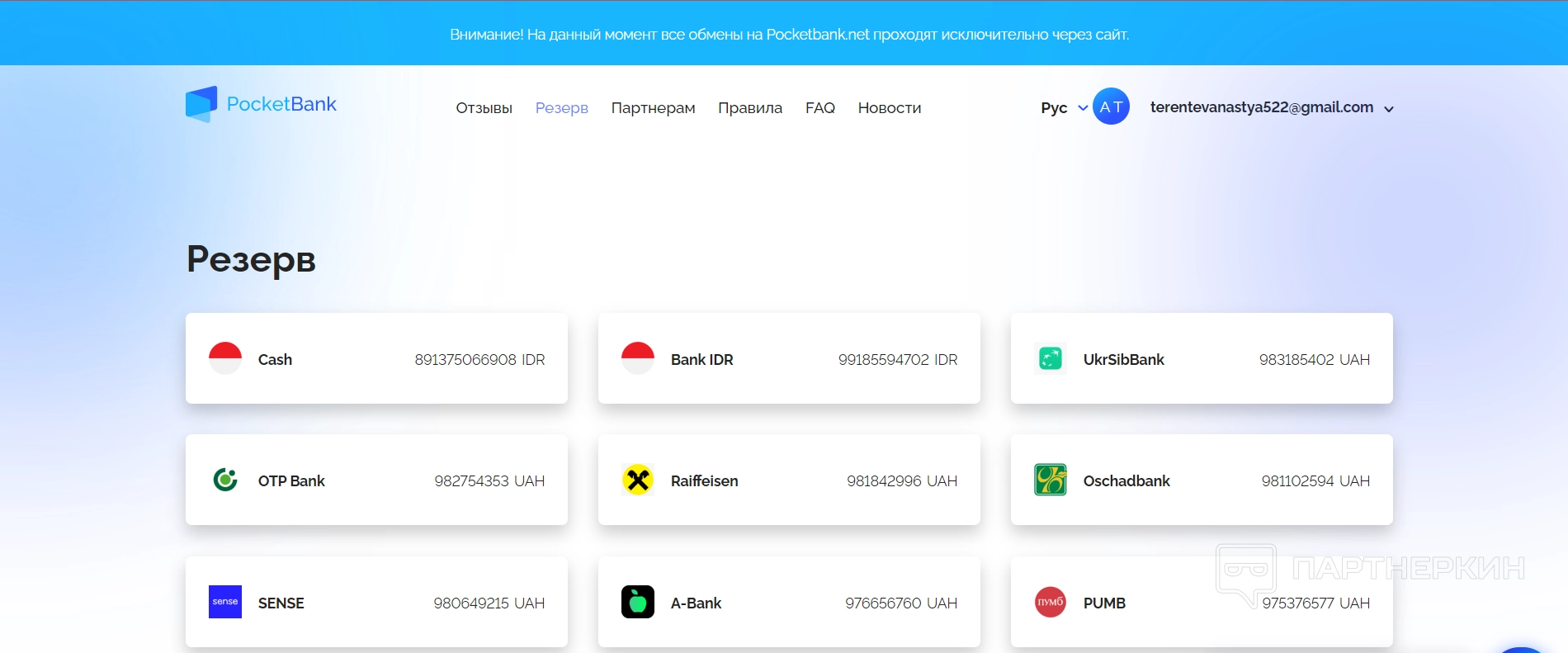Open the Правила menu item
1568x653 pixels.
click(x=750, y=108)
